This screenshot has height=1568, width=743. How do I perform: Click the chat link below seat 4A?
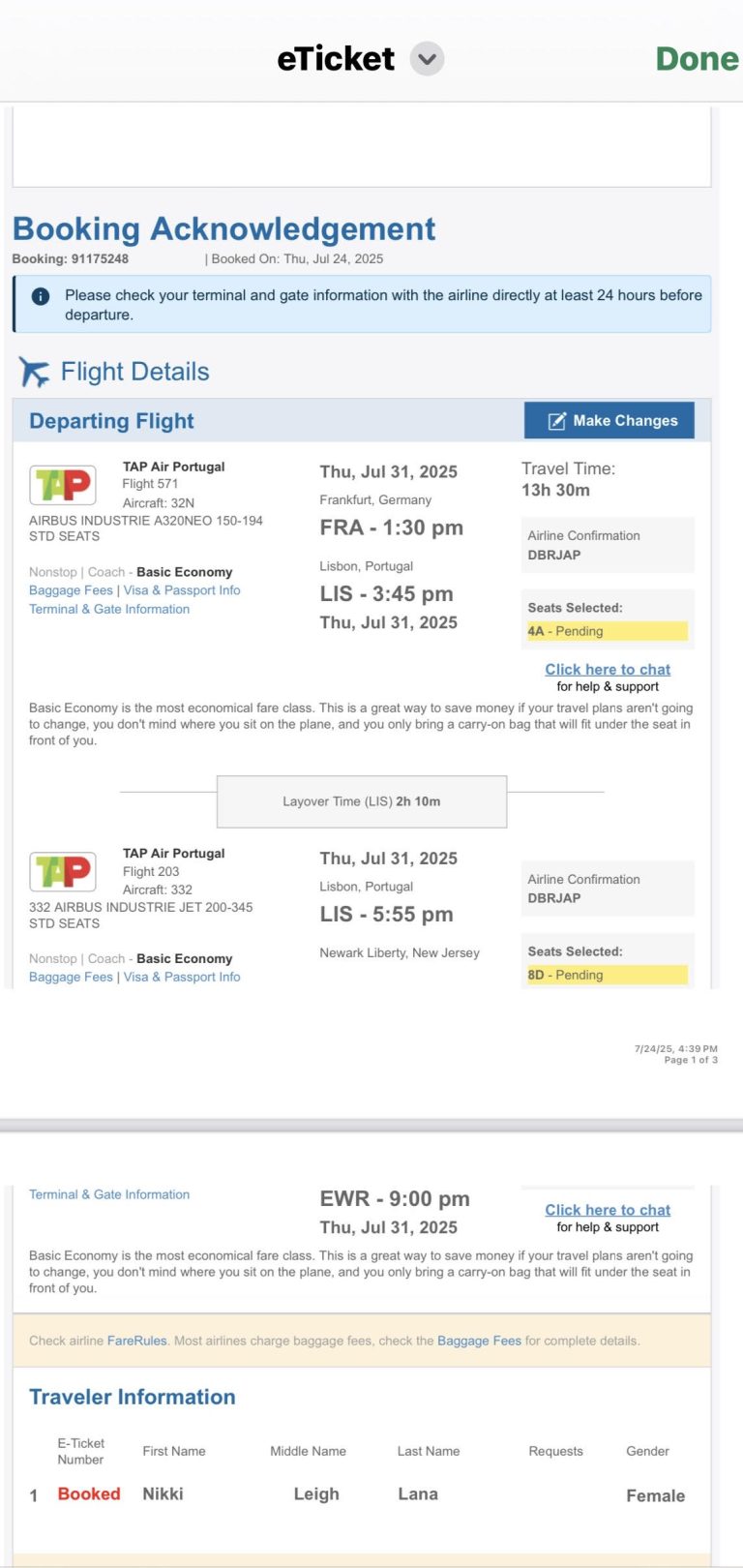tap(608, 669)
